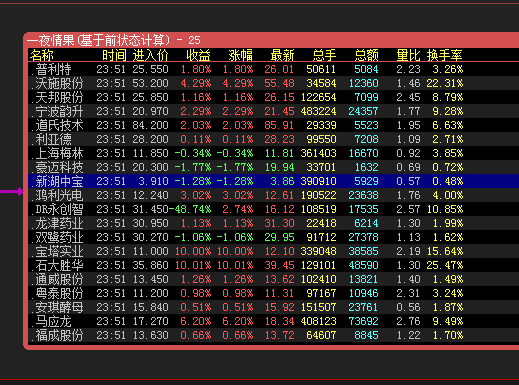Select the 龙津药业 stock row
This screenshot has width=519, height=385.
pos(273,223)
